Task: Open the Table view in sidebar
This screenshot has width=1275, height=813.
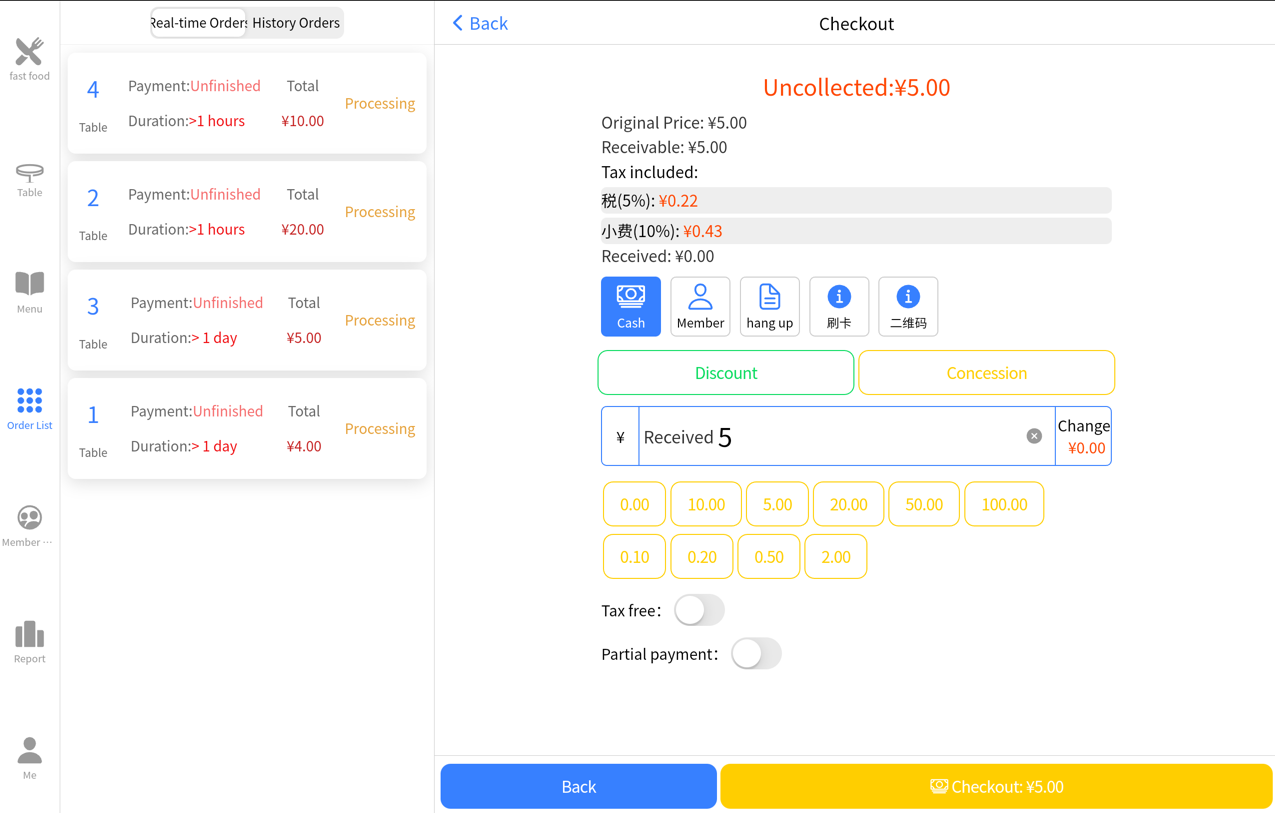Action: click(29, 181)
